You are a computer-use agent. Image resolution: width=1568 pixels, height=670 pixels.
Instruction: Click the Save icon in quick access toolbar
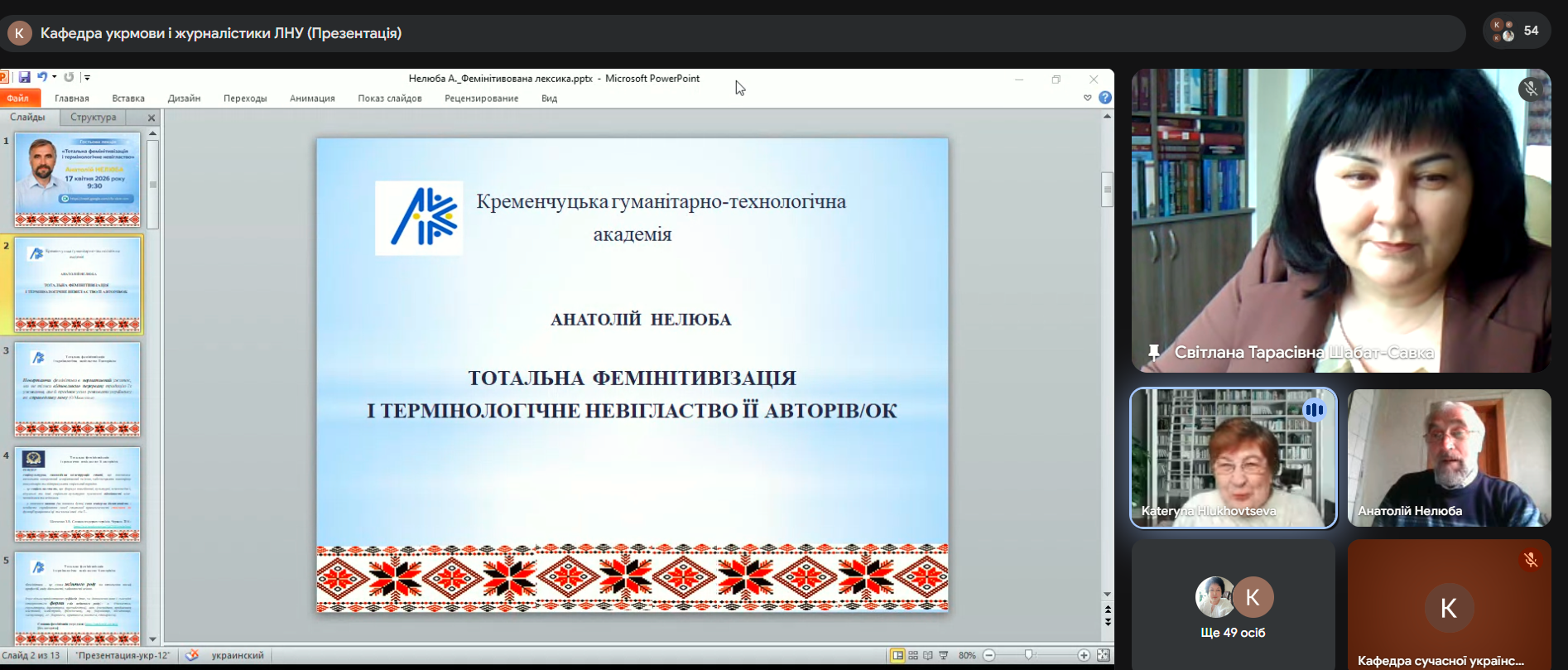click(25, 77)
